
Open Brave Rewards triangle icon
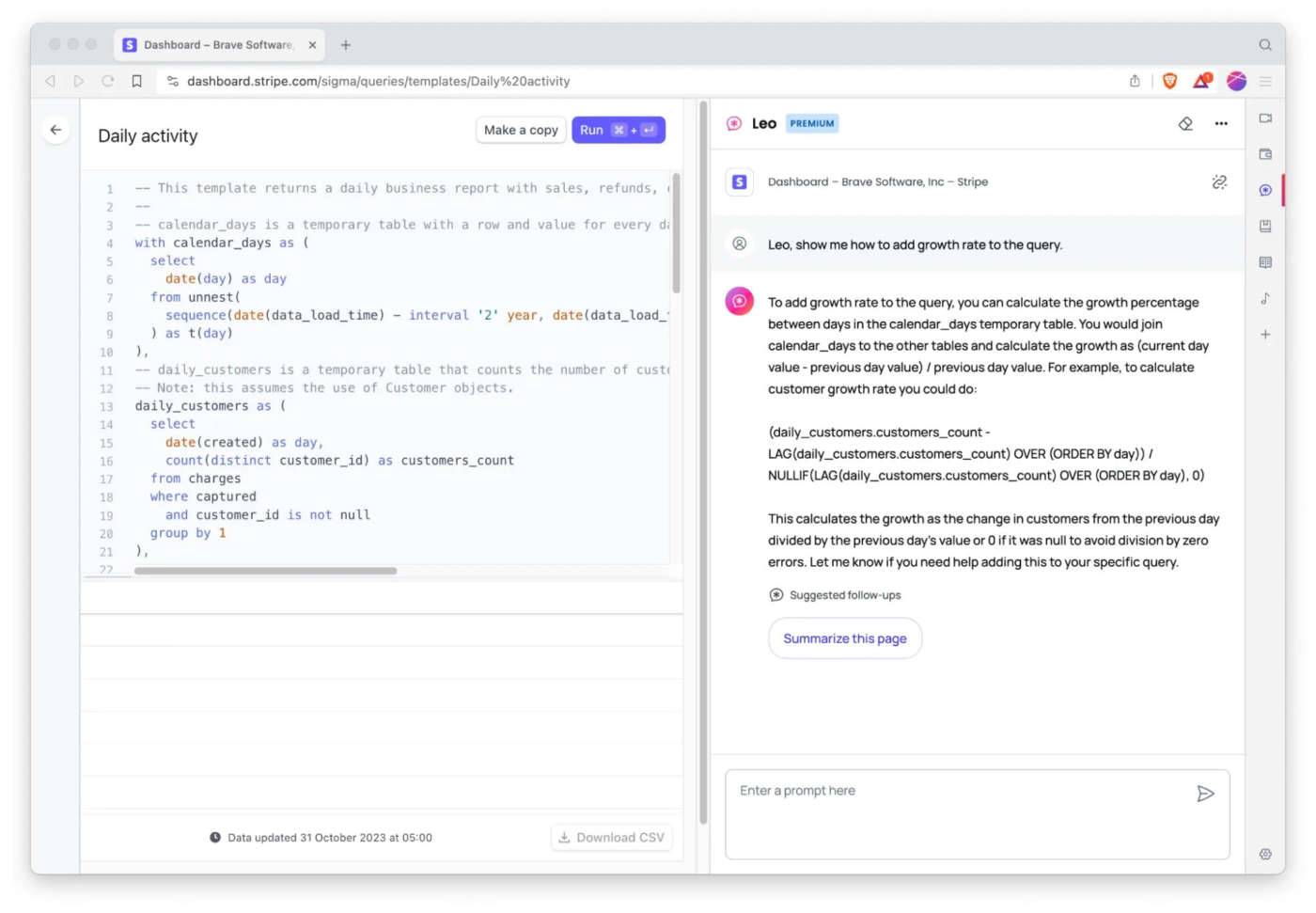1201,81
